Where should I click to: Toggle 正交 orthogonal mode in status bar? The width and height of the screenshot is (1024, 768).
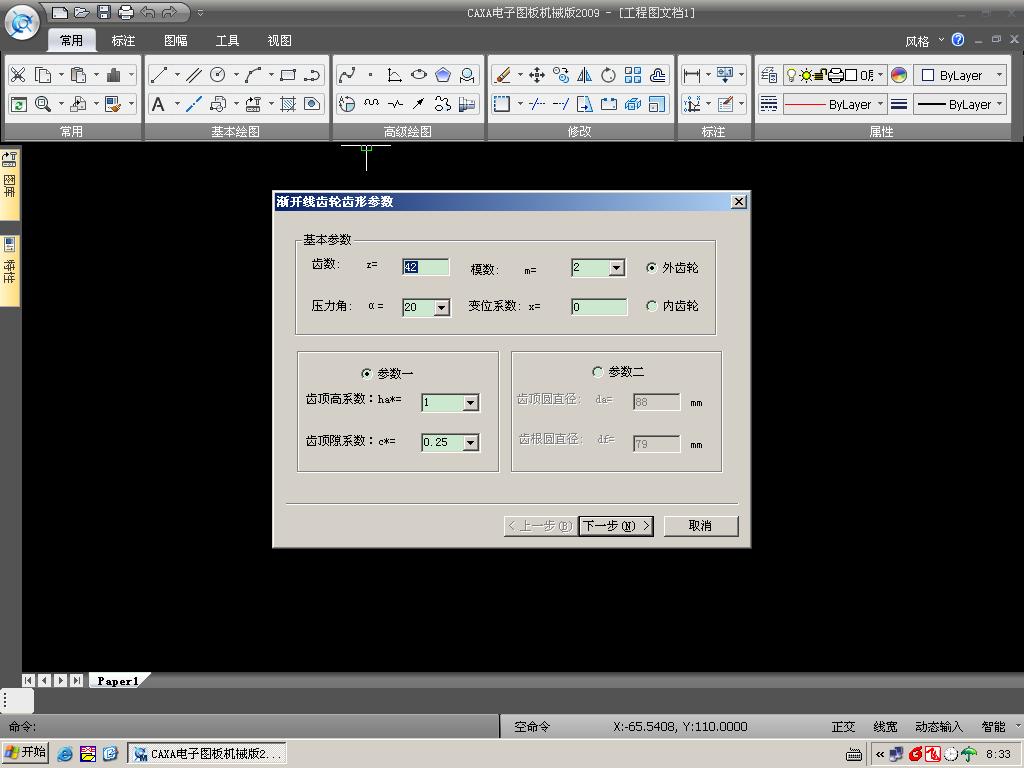(843, 727)
